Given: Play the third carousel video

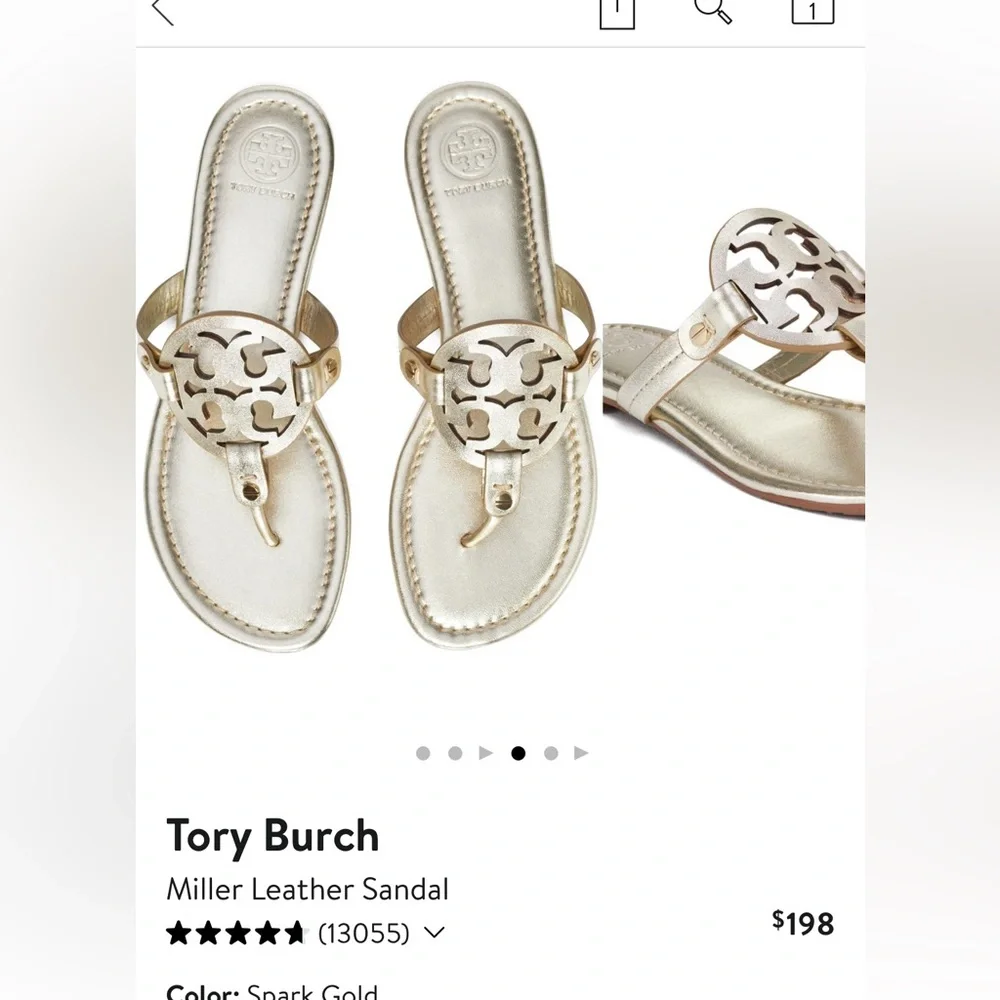Looking at the screenshot, I should [485, 752].
